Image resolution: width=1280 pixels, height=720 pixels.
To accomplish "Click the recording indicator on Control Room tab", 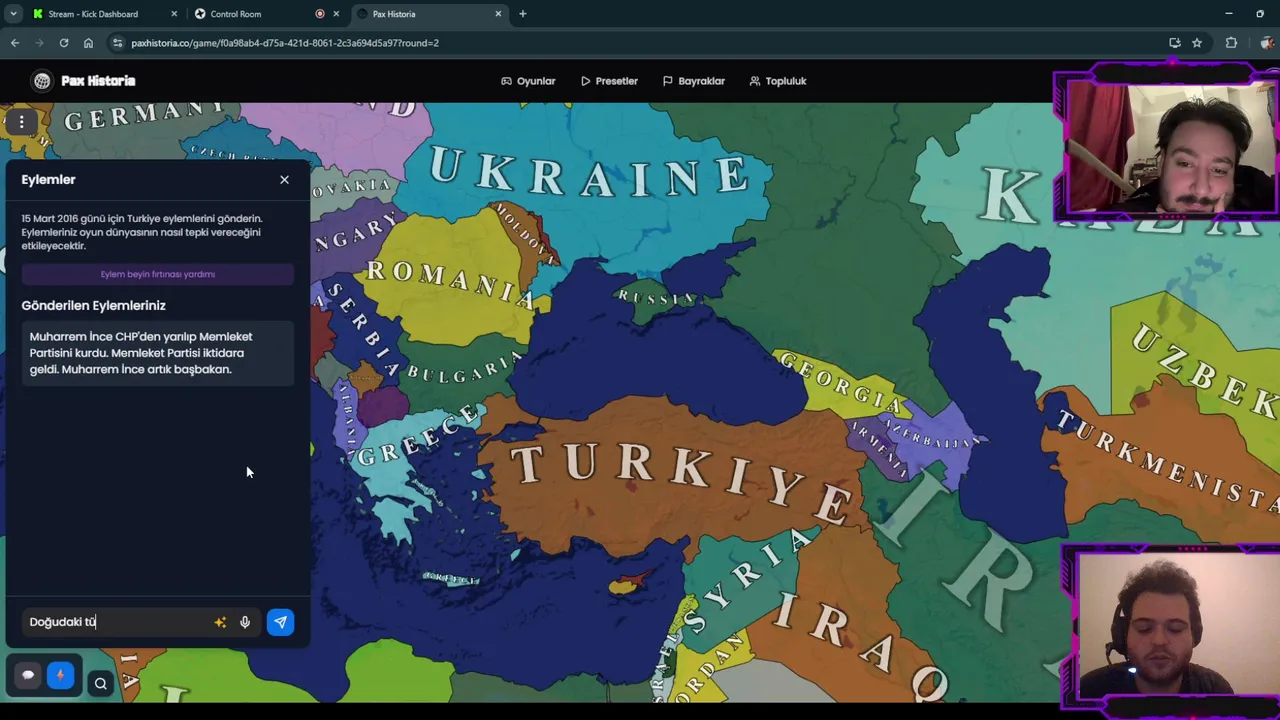I will click(x=320, y=14).
